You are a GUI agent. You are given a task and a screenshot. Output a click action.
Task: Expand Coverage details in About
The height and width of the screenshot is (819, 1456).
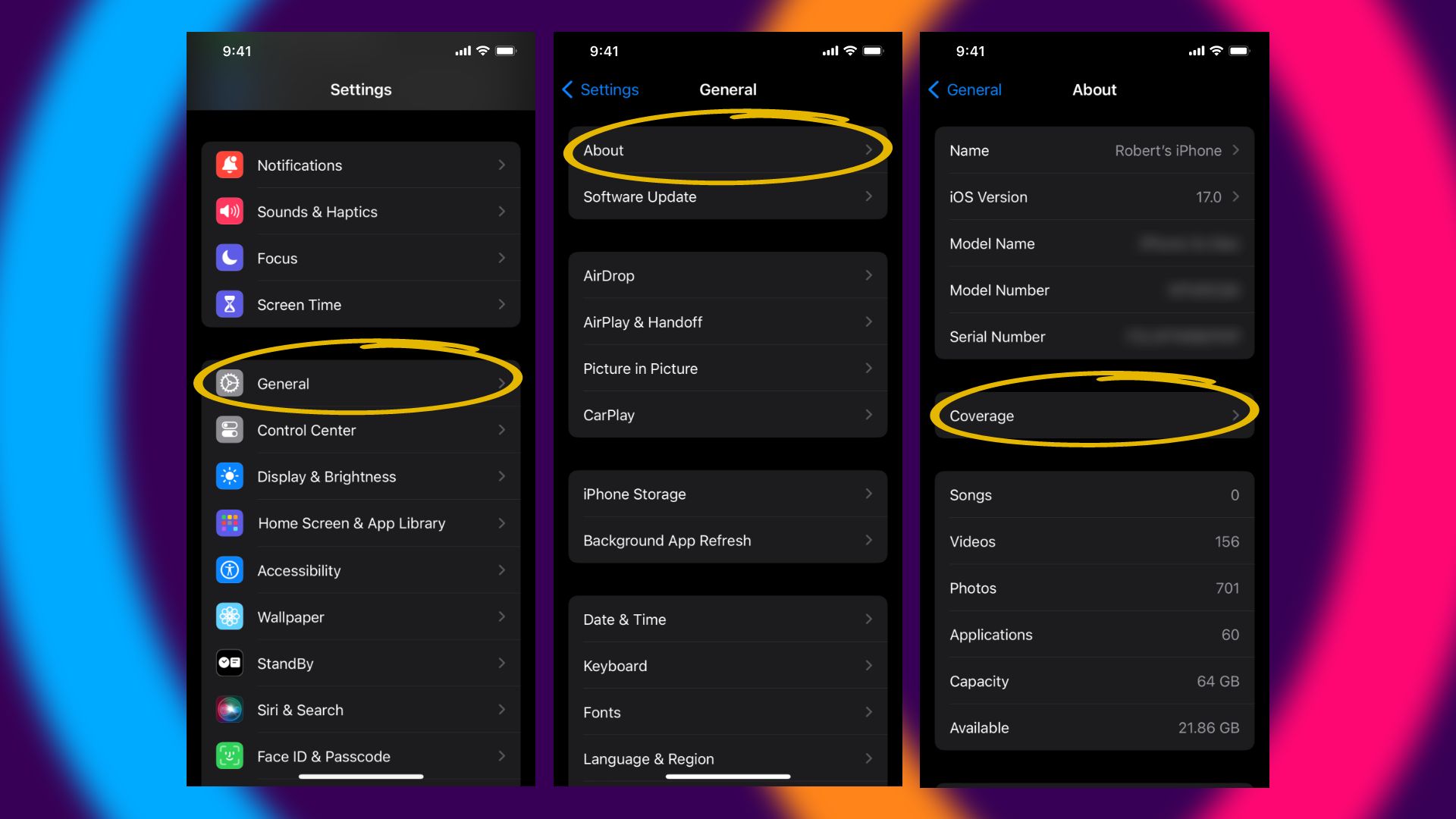(x=1092, y=415)
